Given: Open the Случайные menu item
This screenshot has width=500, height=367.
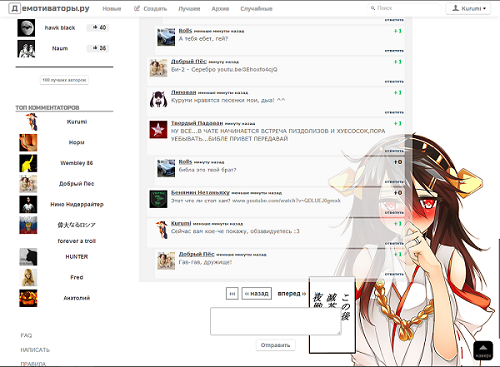Looking at the screenshot, I should coord(256,9).
